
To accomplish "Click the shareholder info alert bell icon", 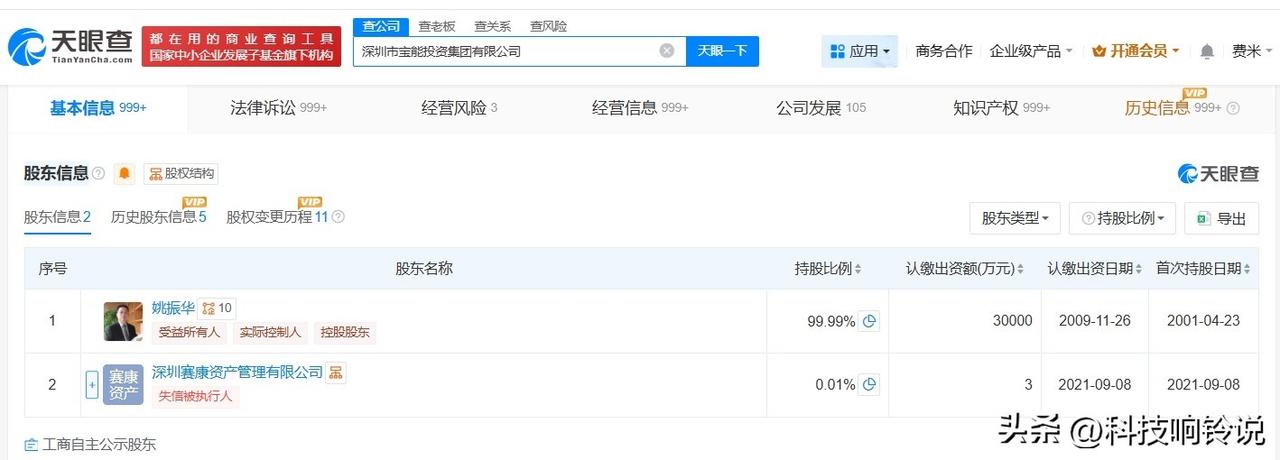I will pyautogui.click(x=125, y=173).
